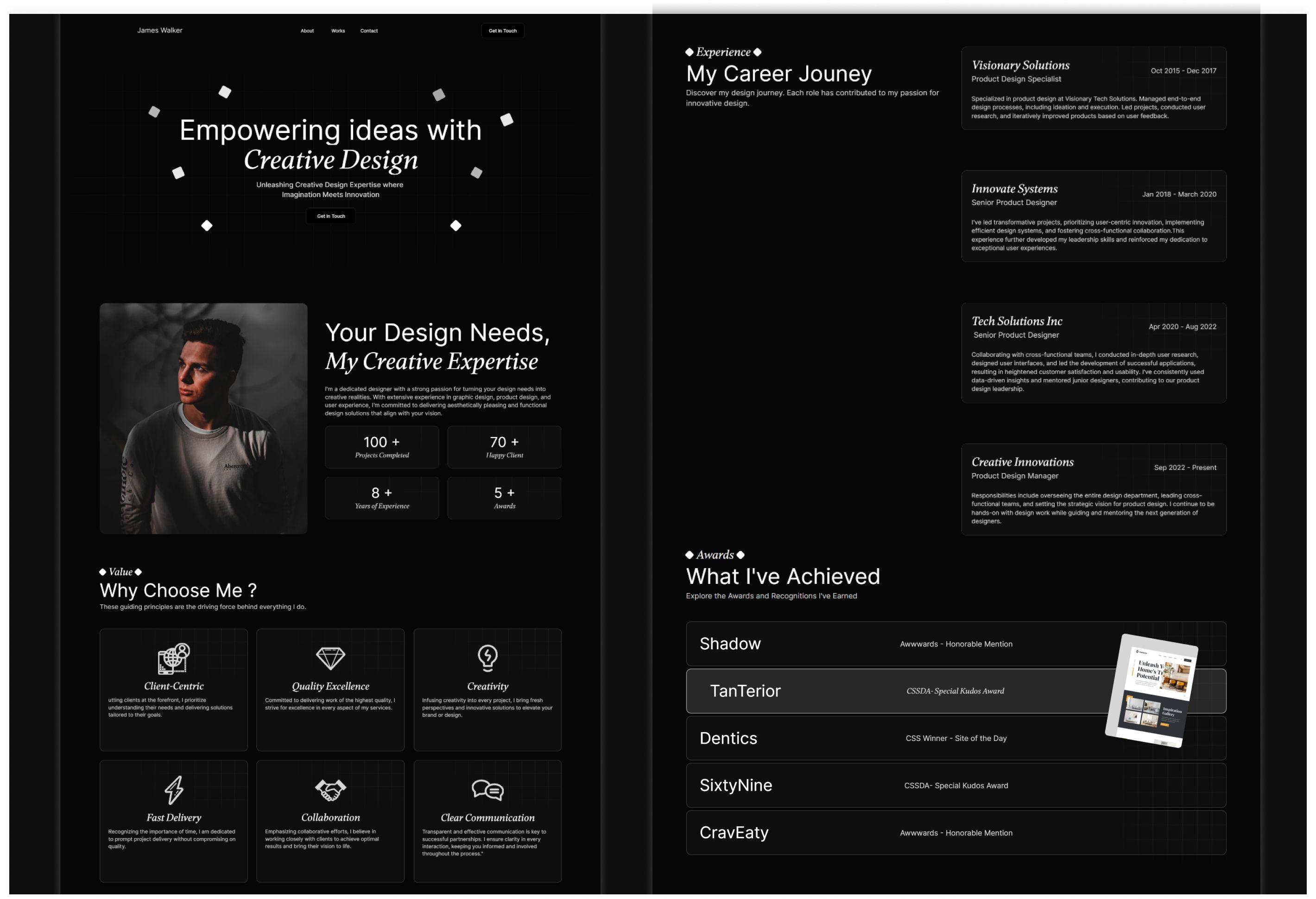Open the TanTerior award row
The image size is (1316, 899).
point(956,690)
